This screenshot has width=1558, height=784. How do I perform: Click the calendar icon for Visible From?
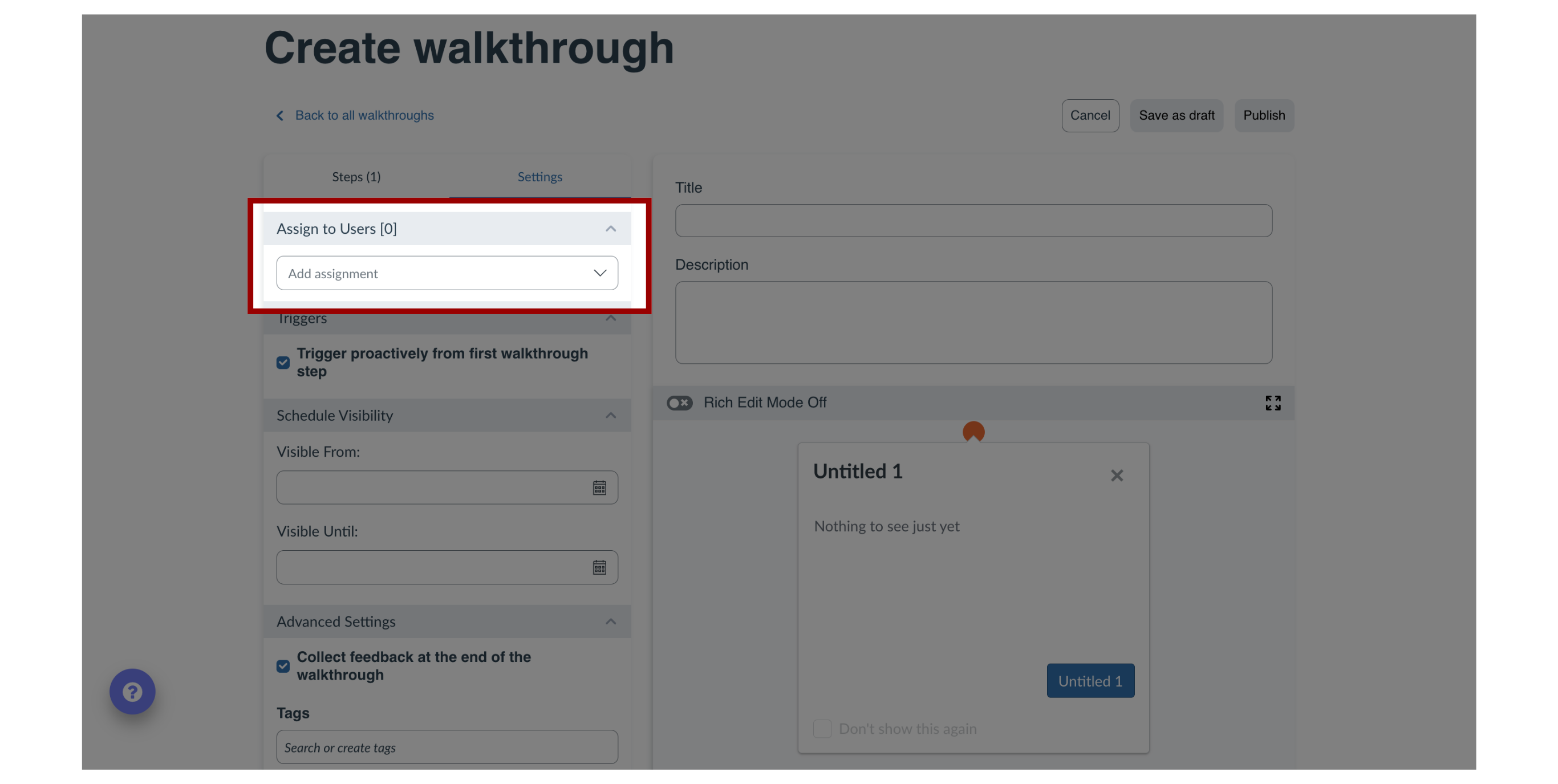pos(600,487)
